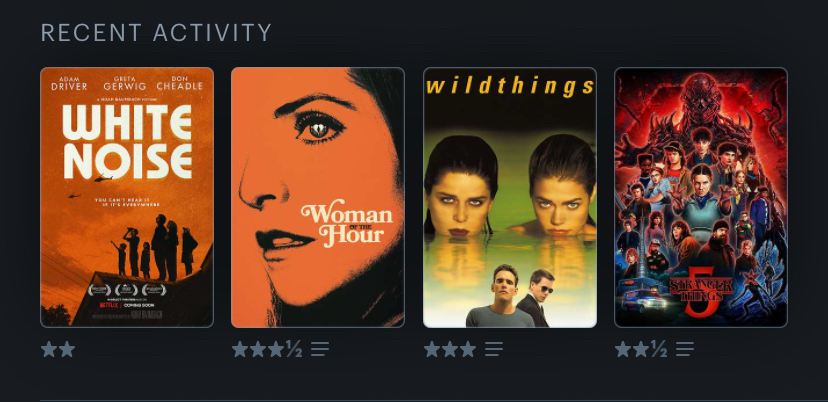828x402 pixels.
Task: Select the Stranger Things 5 poster
Action: [x=701, y=198]
